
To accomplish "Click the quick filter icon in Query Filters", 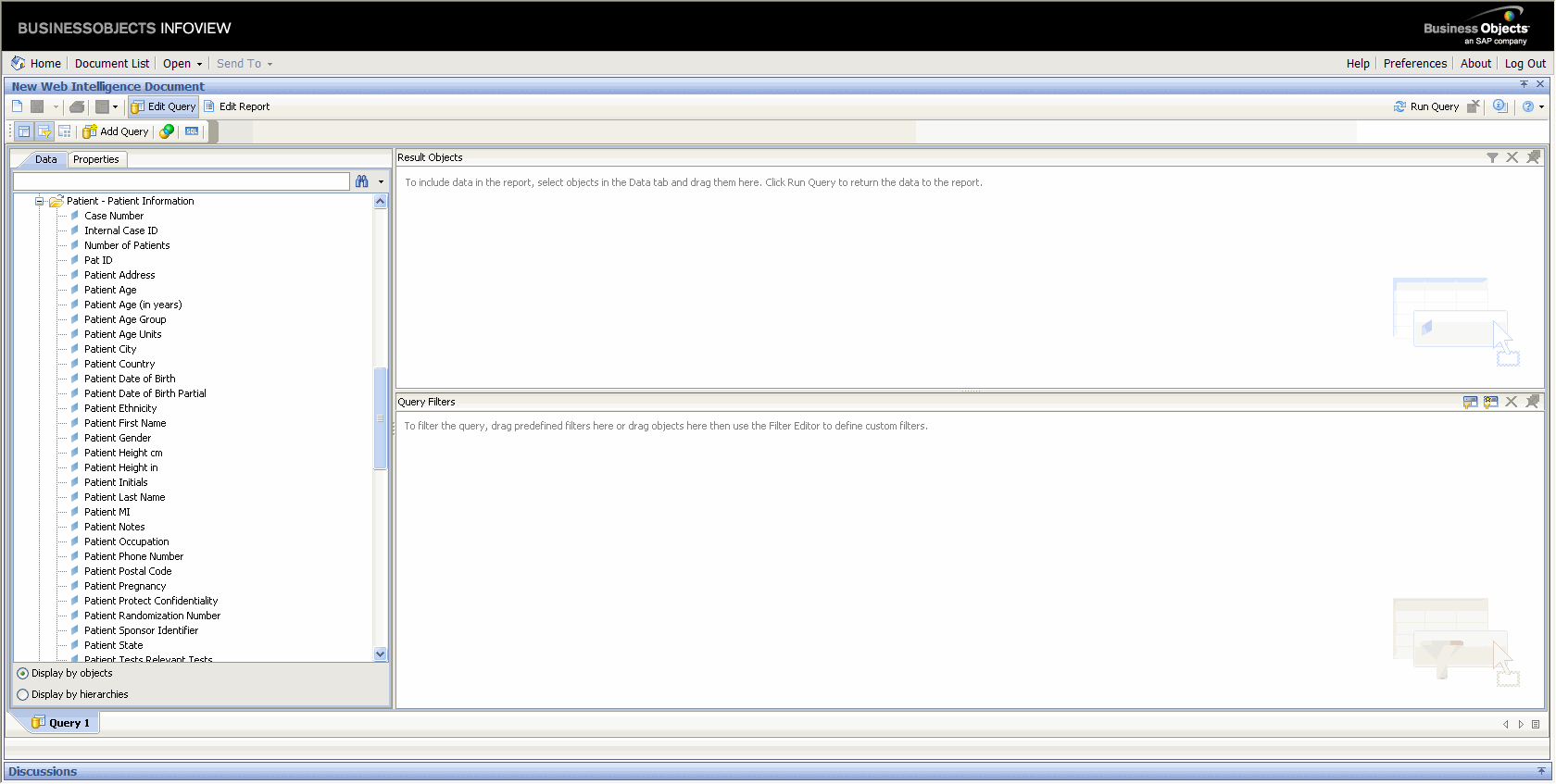I will point(1470,402).
